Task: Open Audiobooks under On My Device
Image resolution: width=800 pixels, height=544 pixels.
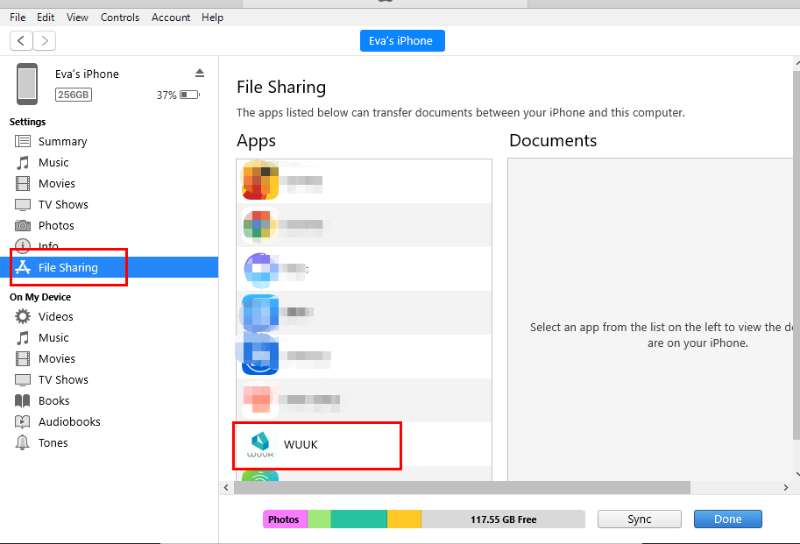Action: tap(69, 422)
